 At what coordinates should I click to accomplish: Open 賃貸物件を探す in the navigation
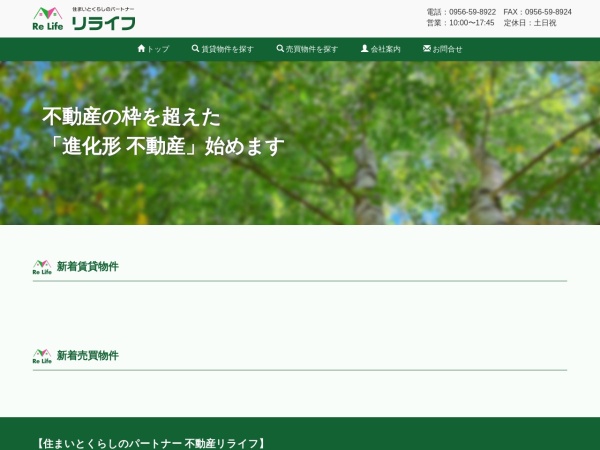[227, 49]
